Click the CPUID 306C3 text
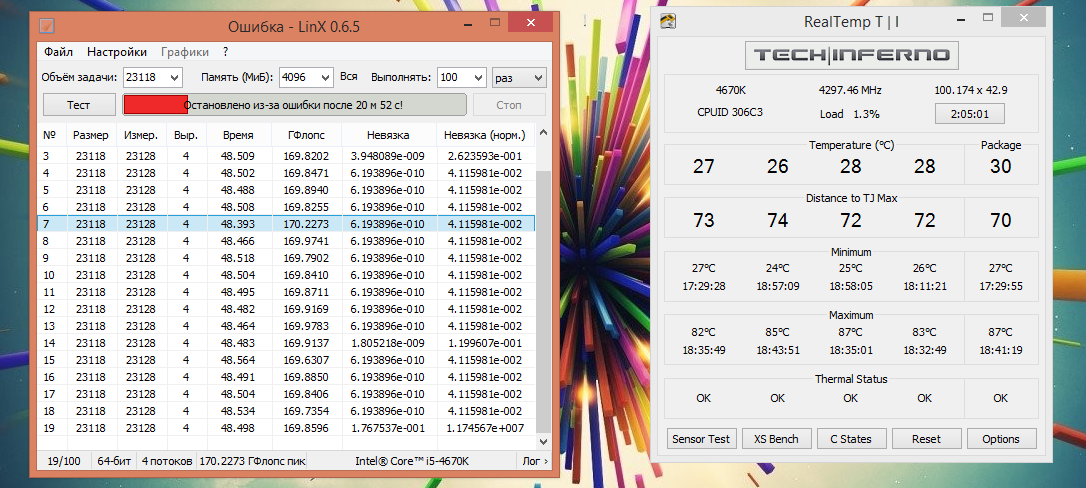The height and width of the screenshot is (488, 1086). point(730,113)
